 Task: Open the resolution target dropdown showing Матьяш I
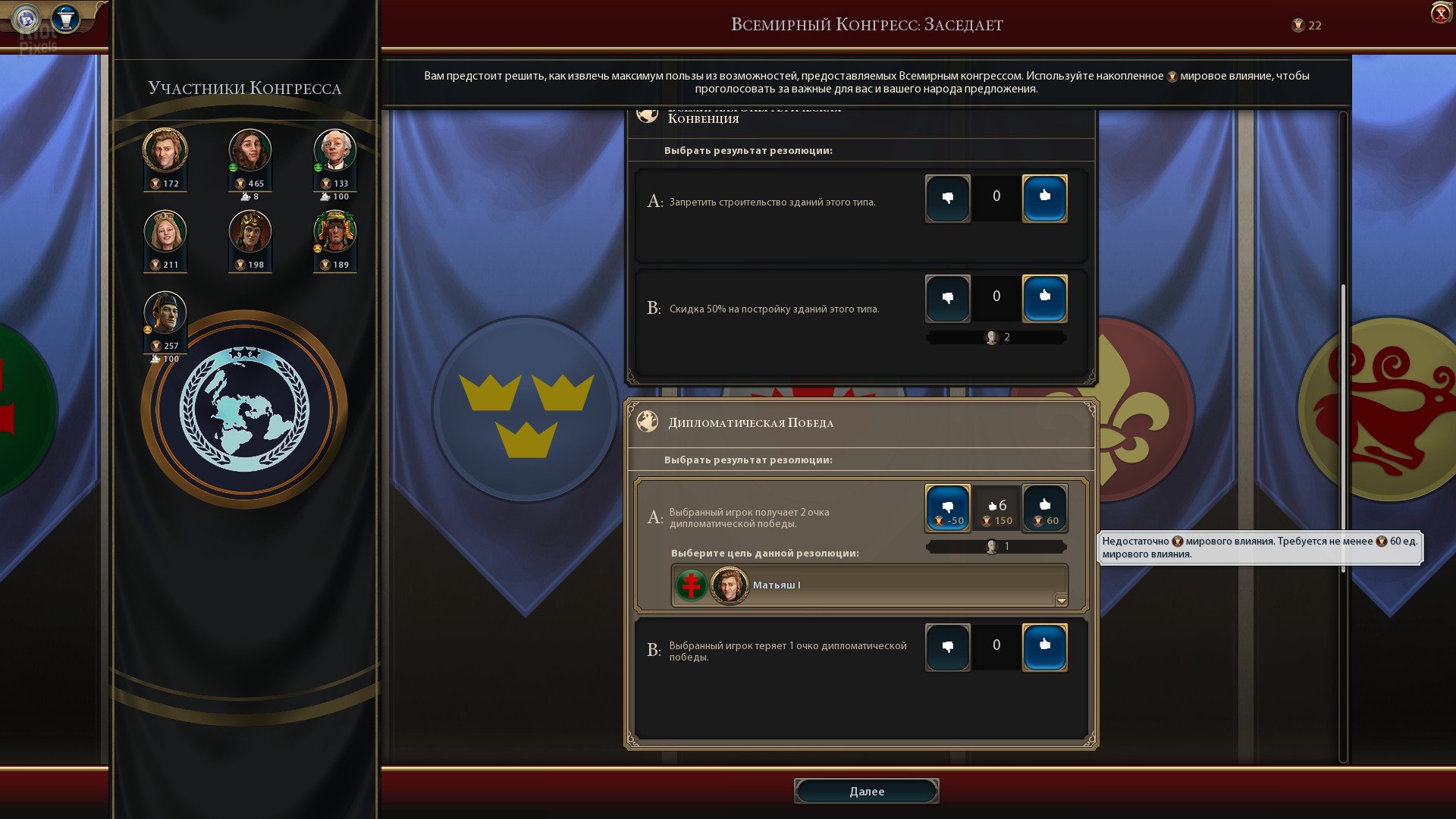click(x=869, y=585)
